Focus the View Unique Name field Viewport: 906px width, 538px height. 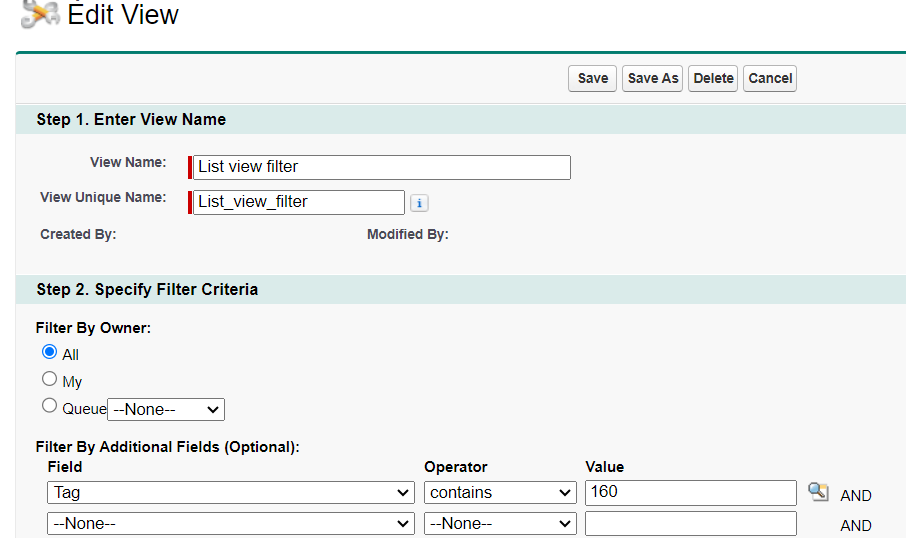(x=299, y=202)
